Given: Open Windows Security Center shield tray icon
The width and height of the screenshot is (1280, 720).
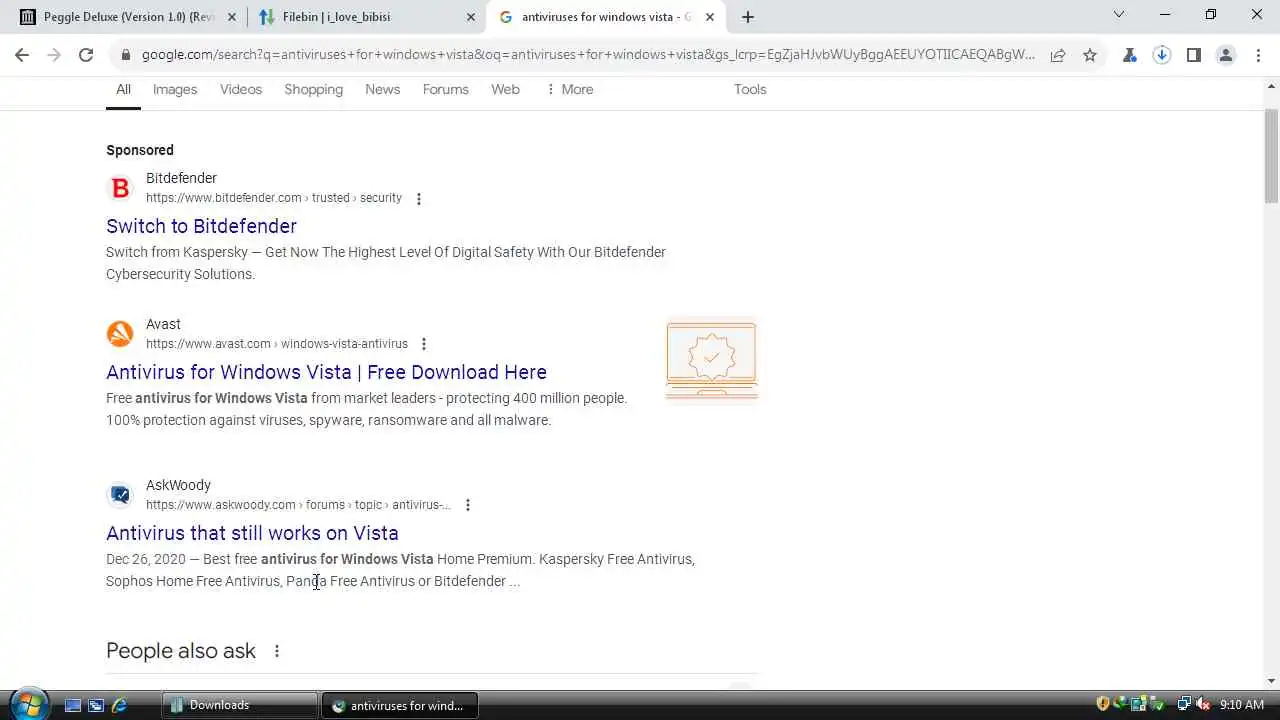Looking at the screenshot, I should point(1104,704).
